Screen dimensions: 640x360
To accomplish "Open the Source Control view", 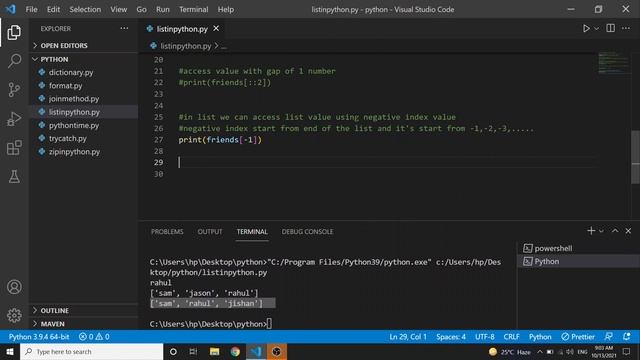I will click(14, 89).
